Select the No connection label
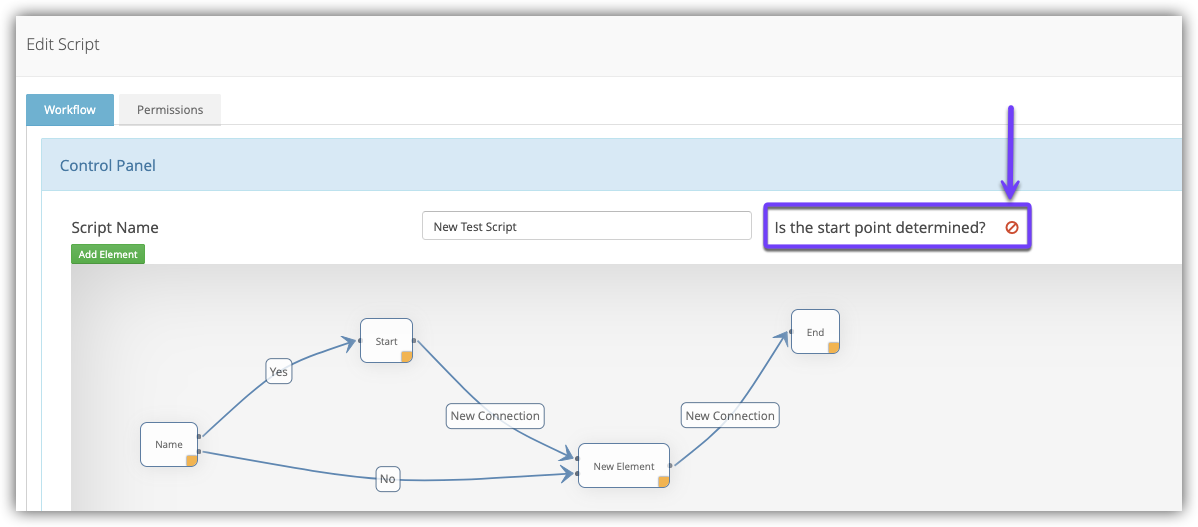The image size is (1198, 527). 387,479
